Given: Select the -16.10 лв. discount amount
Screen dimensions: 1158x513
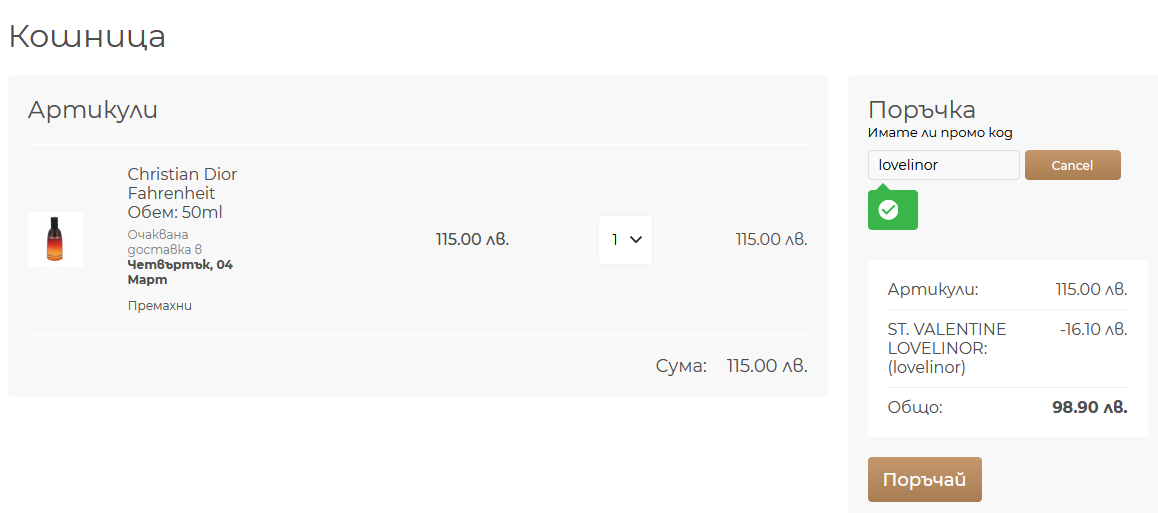Looking at the screenshot, I should pos(1094,329).
